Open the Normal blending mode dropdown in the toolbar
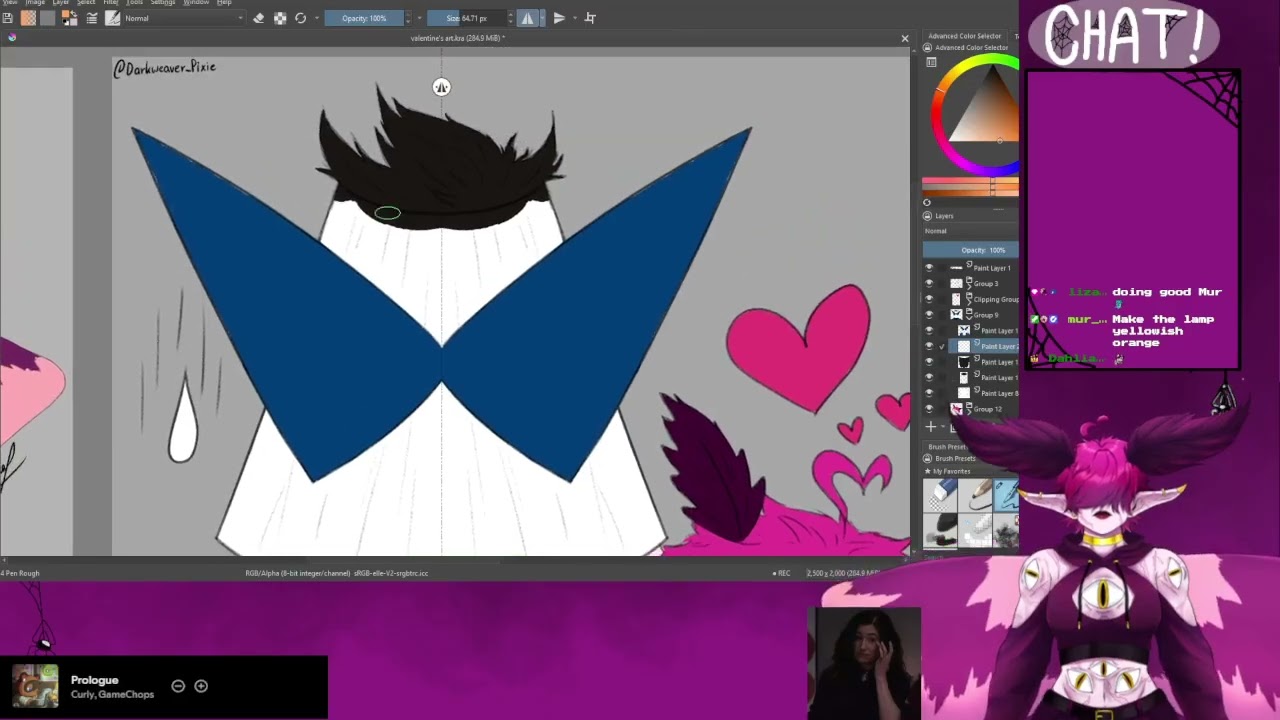 pos(183,18)
